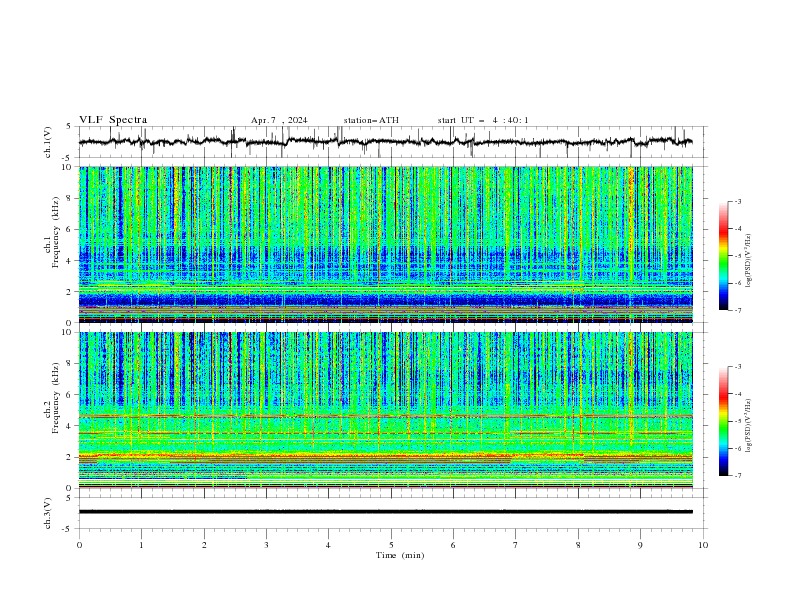Click the "ch.3(V)" waveform axis label

(48, 513)
